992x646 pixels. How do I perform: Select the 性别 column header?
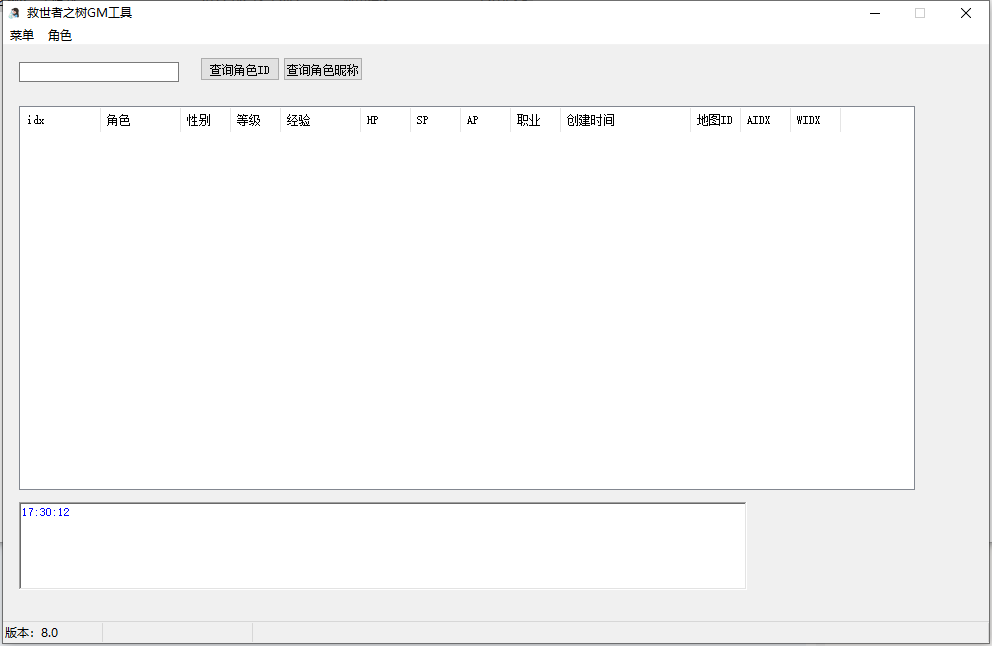click(206, 120)
